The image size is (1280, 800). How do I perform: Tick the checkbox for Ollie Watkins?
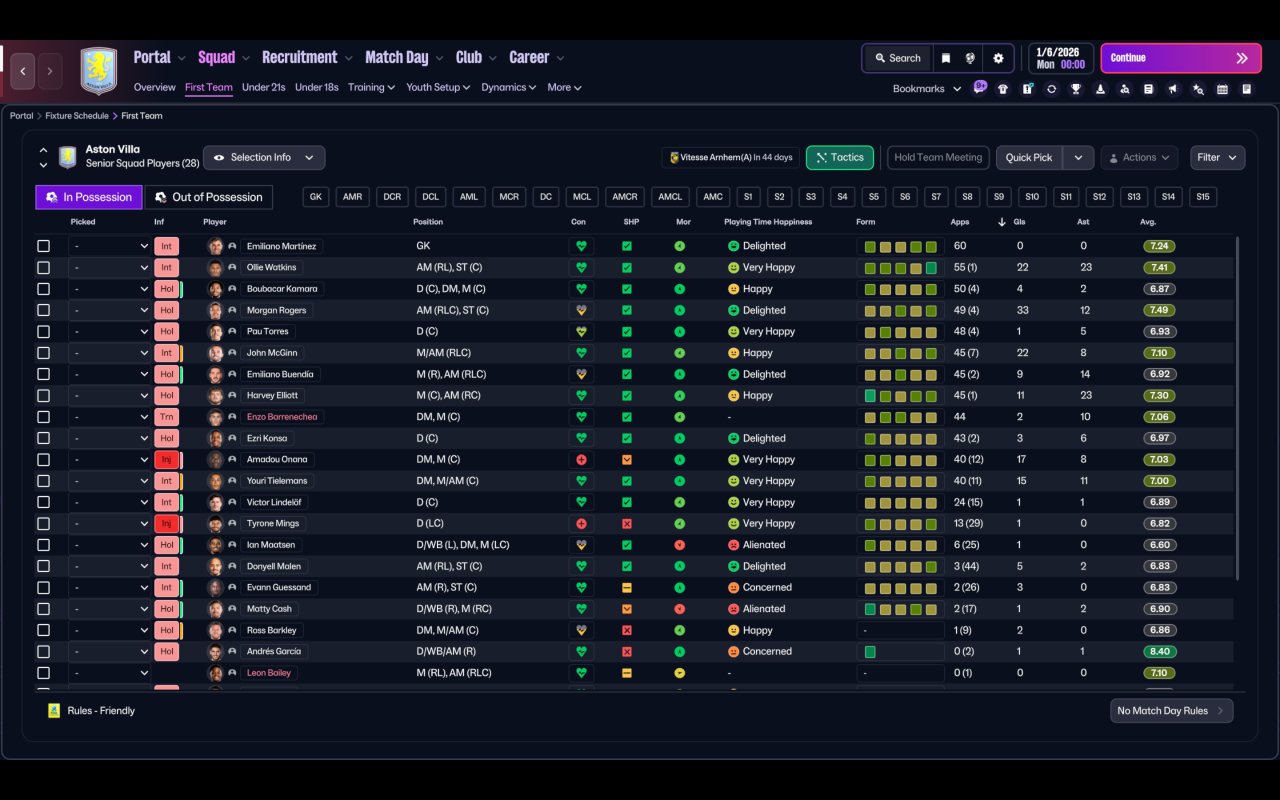click(43, 267)
